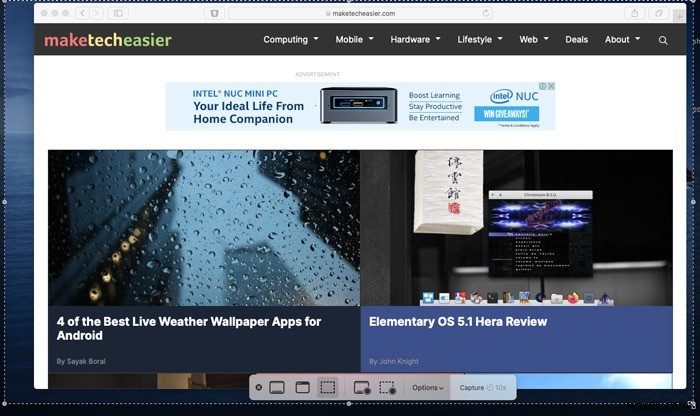Select Record Entire Screen icon

click(362, 387)
